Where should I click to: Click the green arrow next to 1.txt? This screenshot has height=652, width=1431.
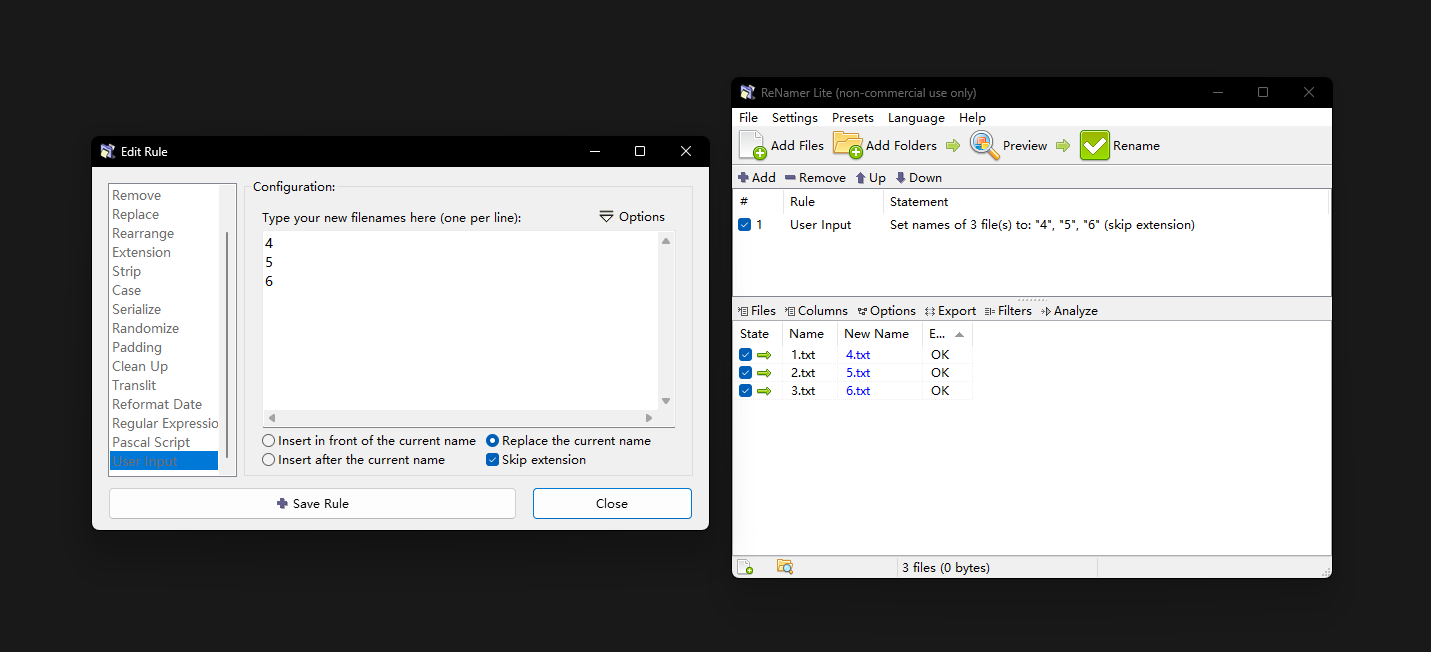pos(764,355)
